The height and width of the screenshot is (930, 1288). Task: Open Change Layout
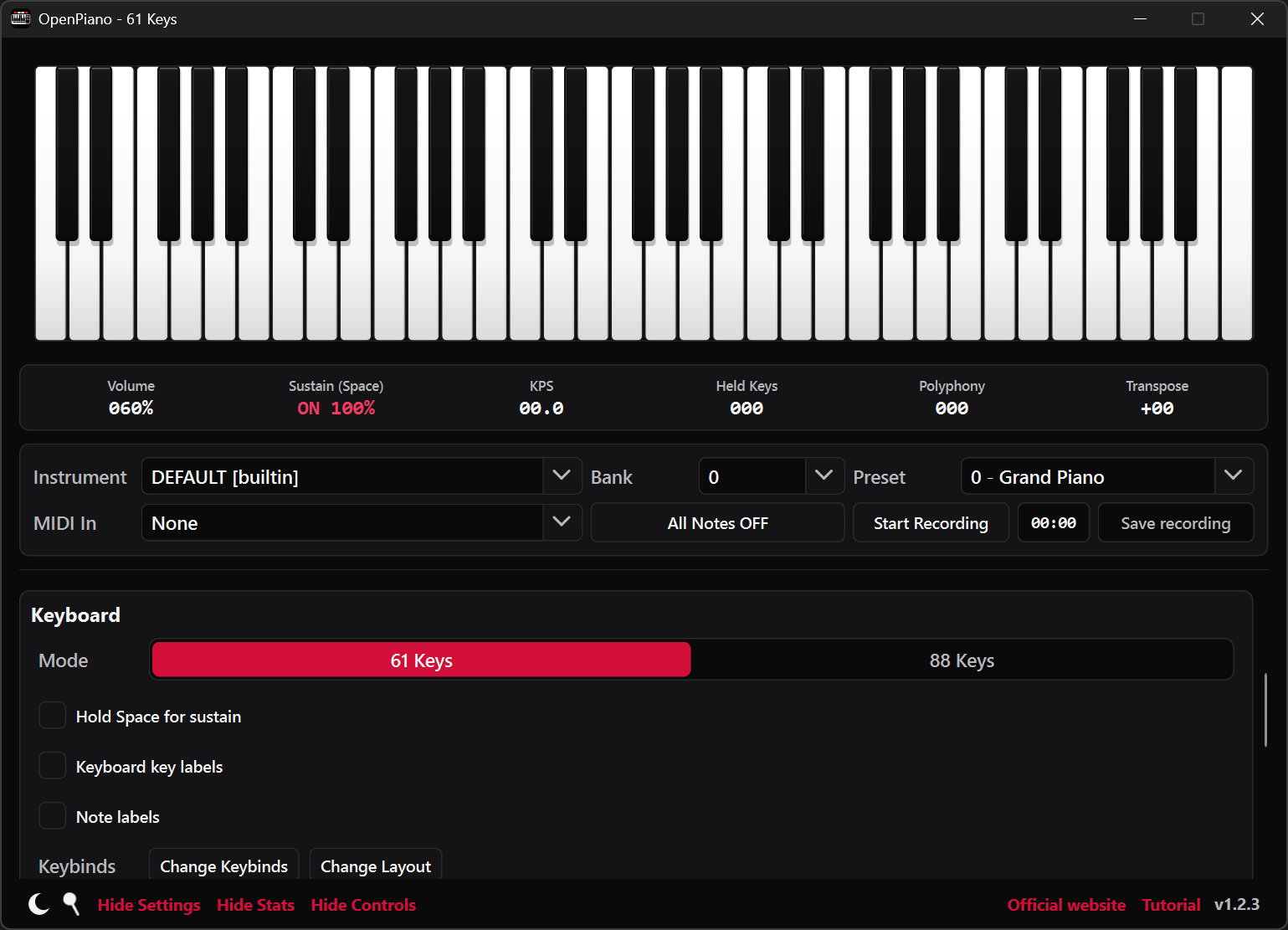[376, 866]
